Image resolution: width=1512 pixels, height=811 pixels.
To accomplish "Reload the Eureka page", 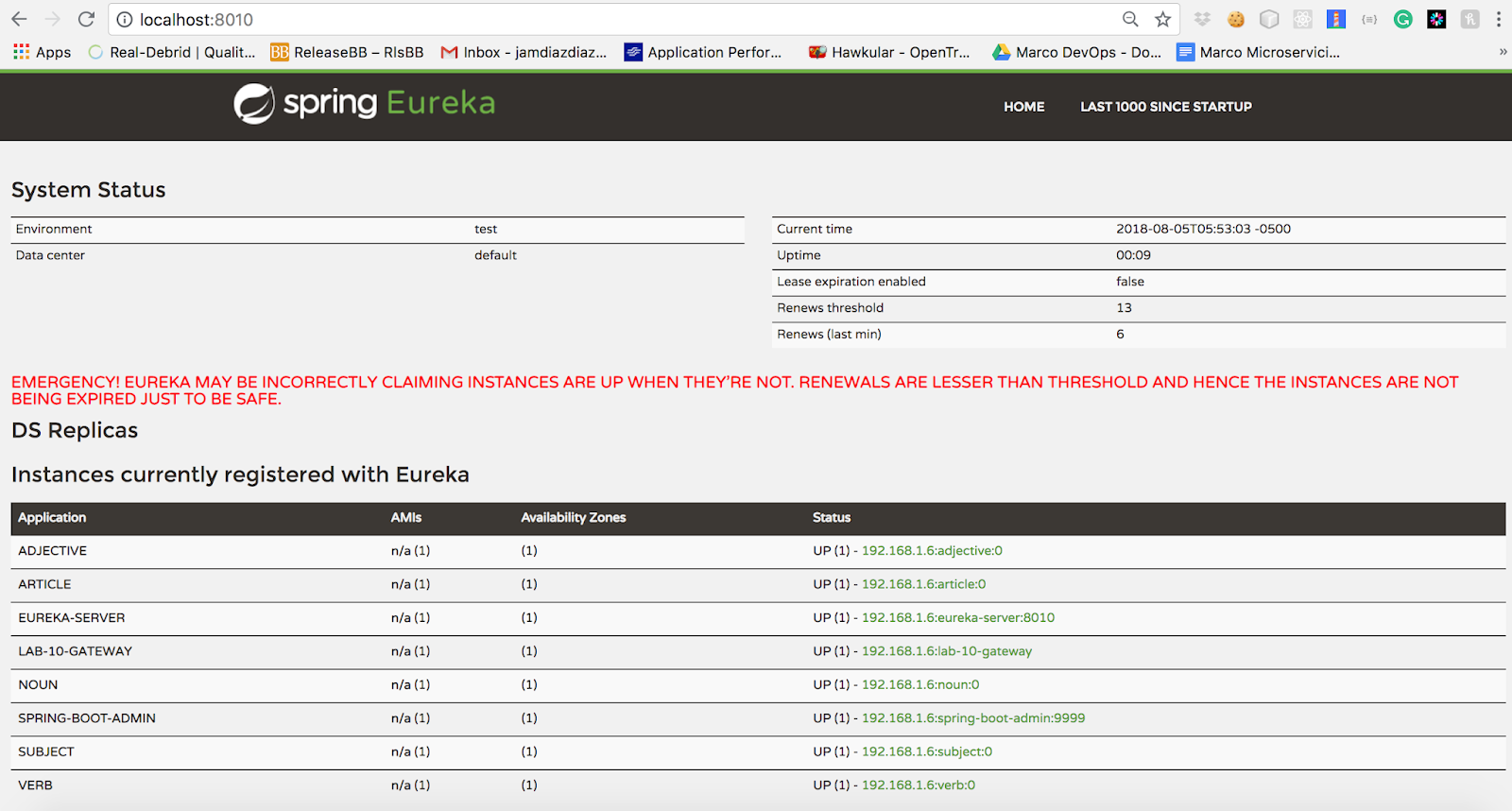I will (86, 19).
